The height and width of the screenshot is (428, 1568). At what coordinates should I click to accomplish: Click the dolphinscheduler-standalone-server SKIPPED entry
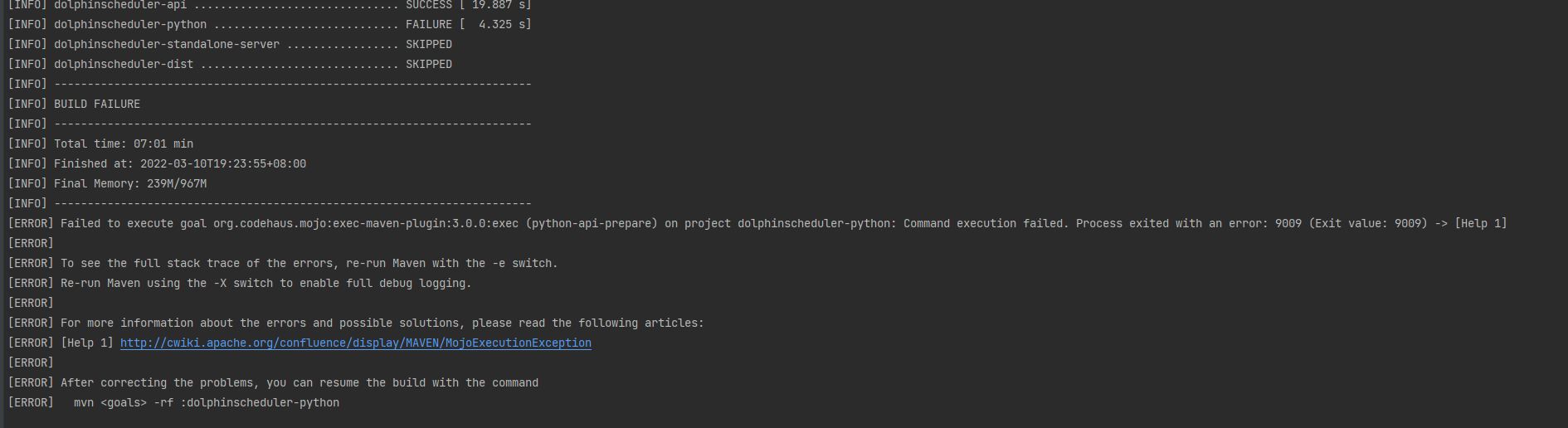tap(230, 45)
